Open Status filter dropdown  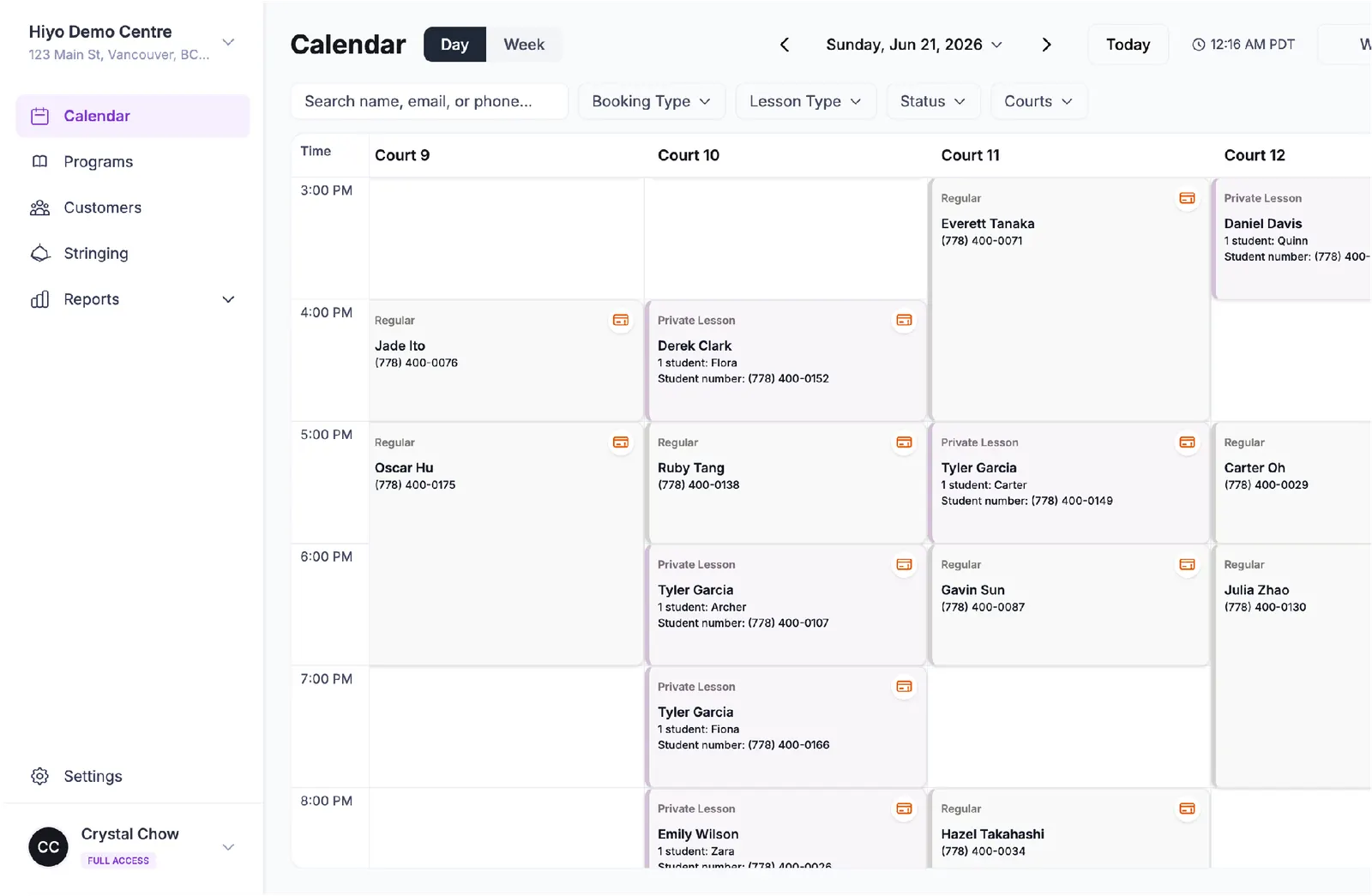click(x=933, y=101)
